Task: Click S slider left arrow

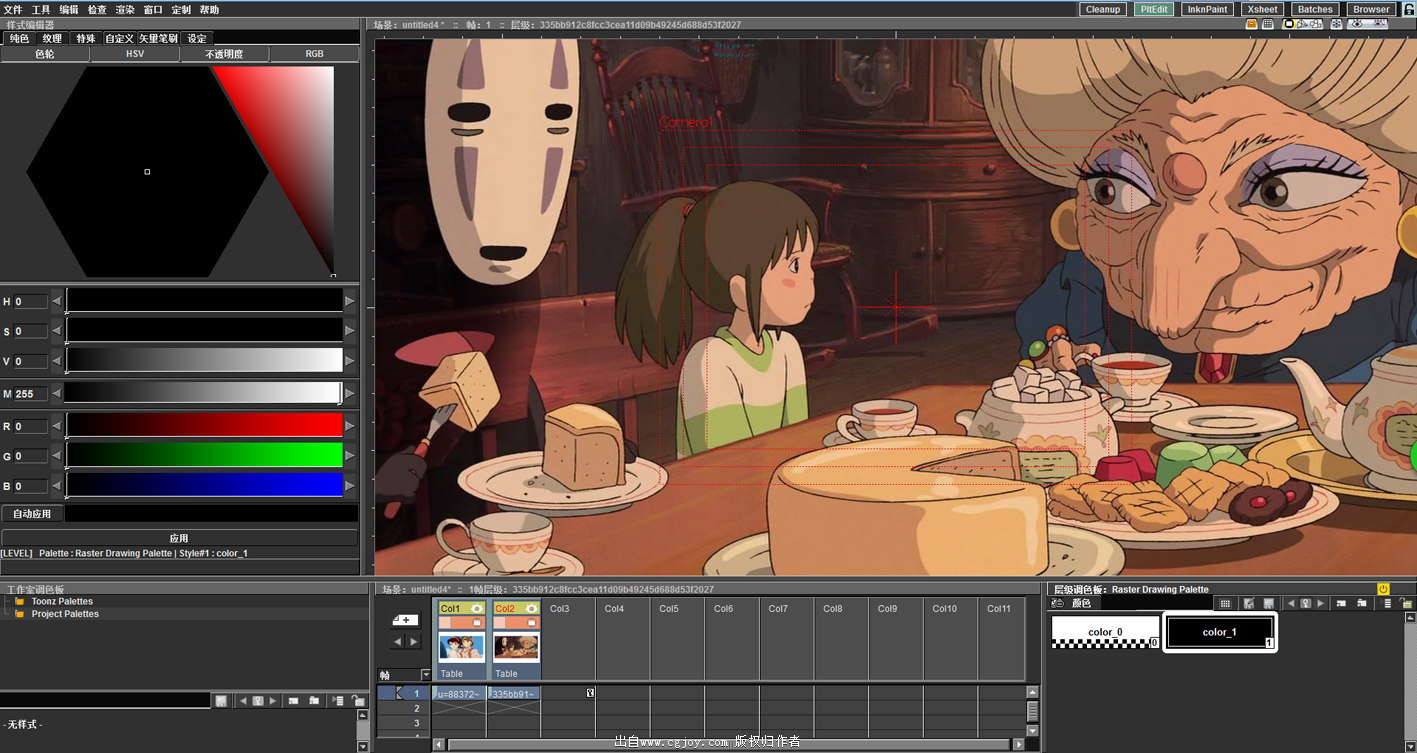Action: pos(57,331)
